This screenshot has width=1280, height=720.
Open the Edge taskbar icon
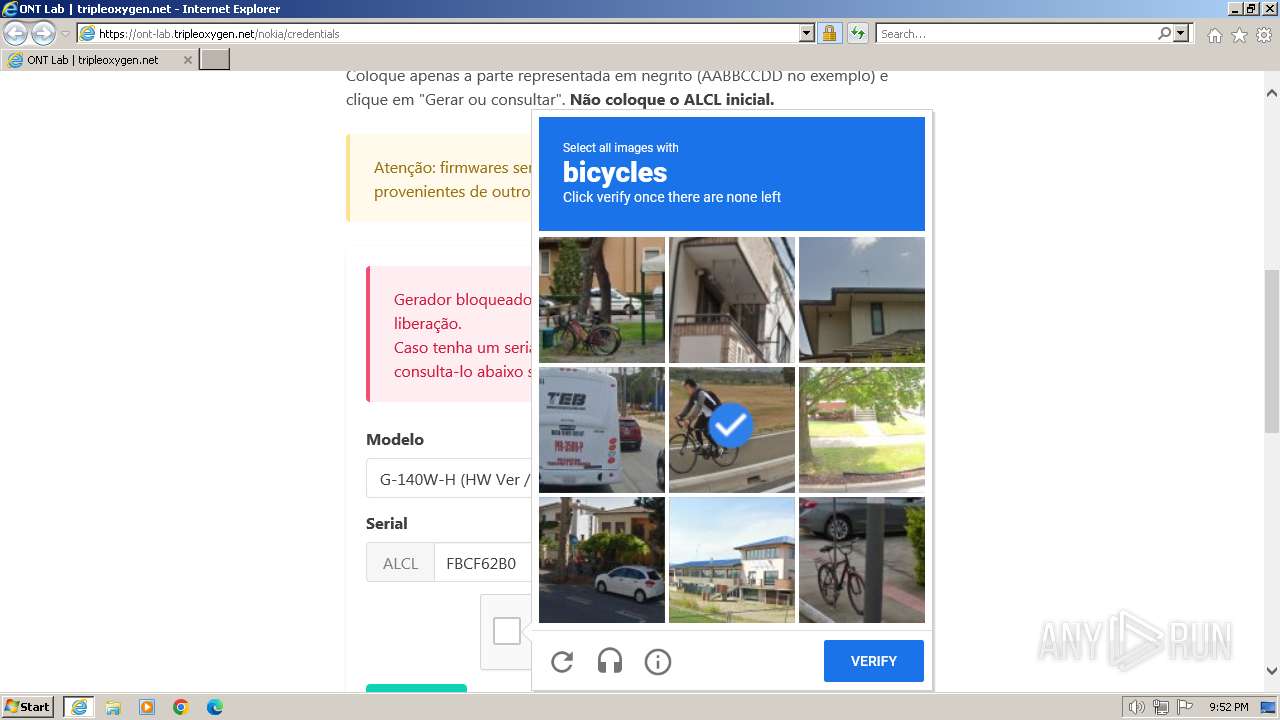215,707
